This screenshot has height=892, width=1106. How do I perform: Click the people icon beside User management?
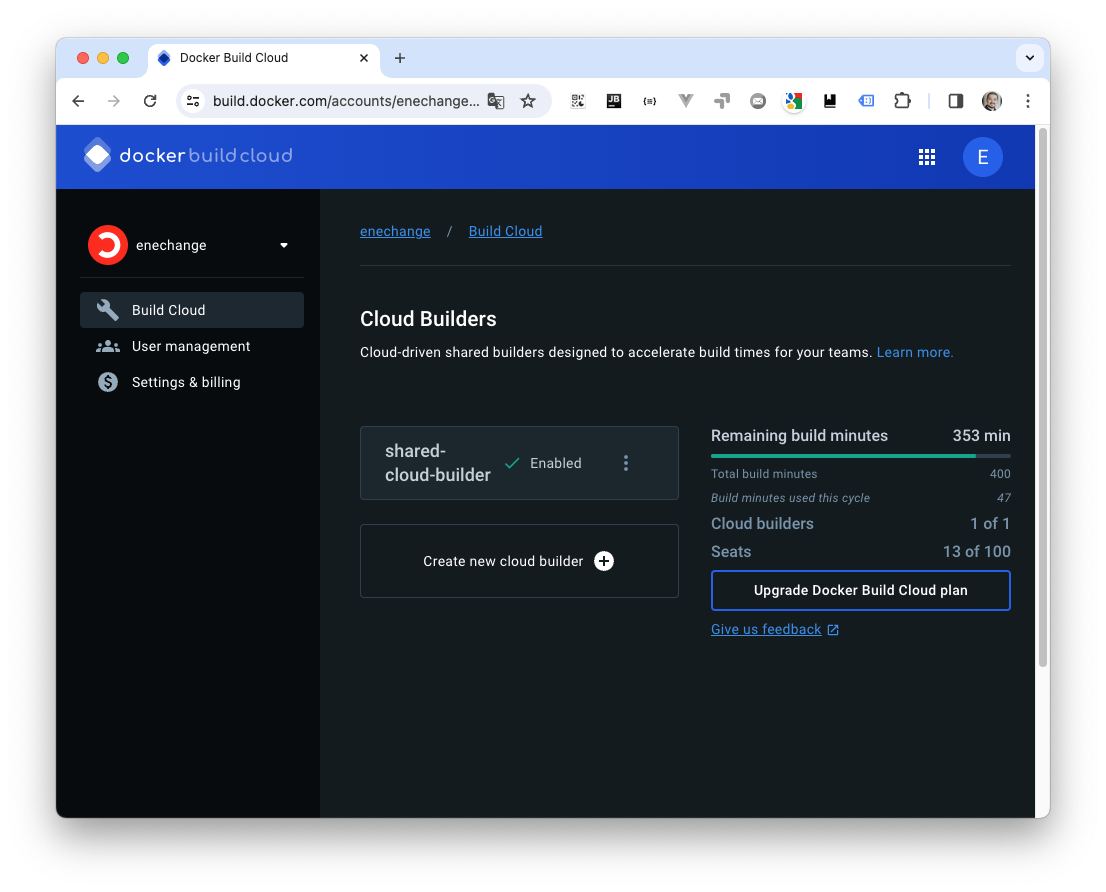(108, 346)
